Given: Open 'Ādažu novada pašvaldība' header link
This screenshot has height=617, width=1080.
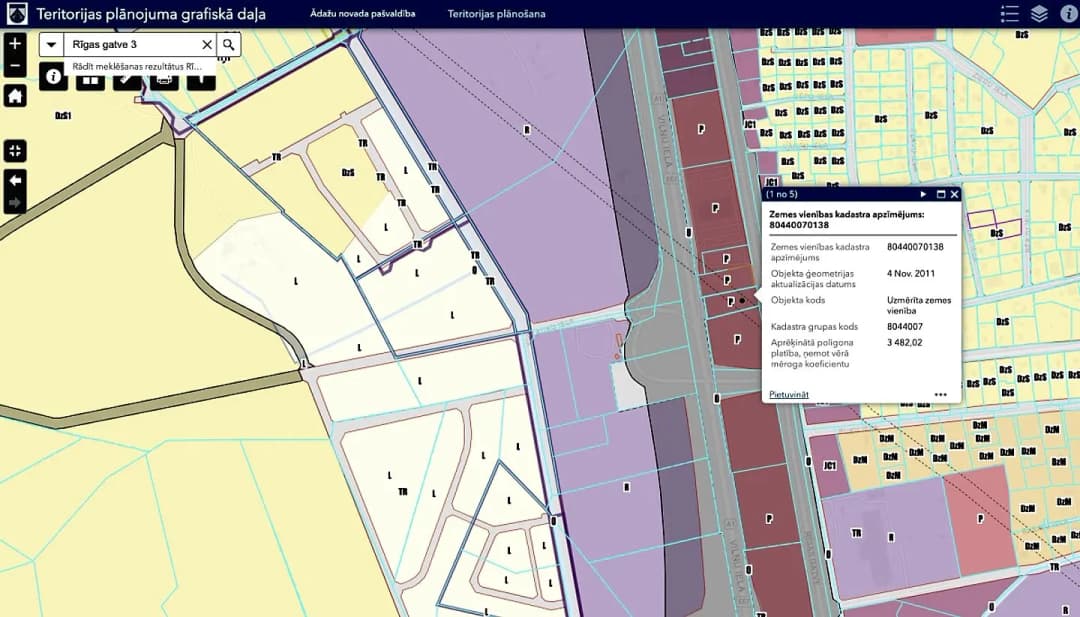Looking at the screenshot, I should pos(362,14).
